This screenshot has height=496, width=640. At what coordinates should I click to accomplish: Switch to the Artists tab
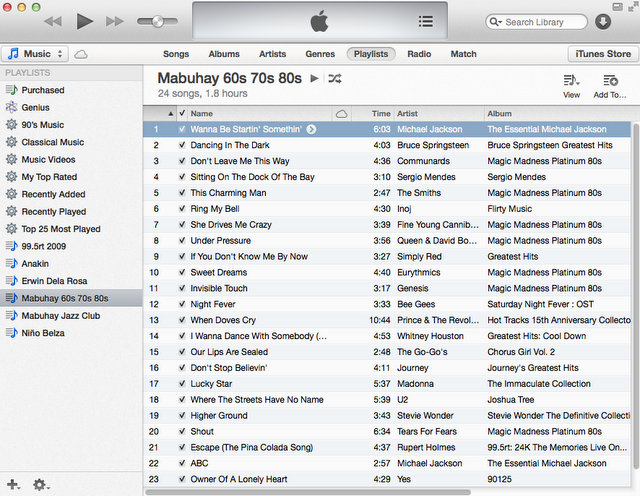pos(273,54)
